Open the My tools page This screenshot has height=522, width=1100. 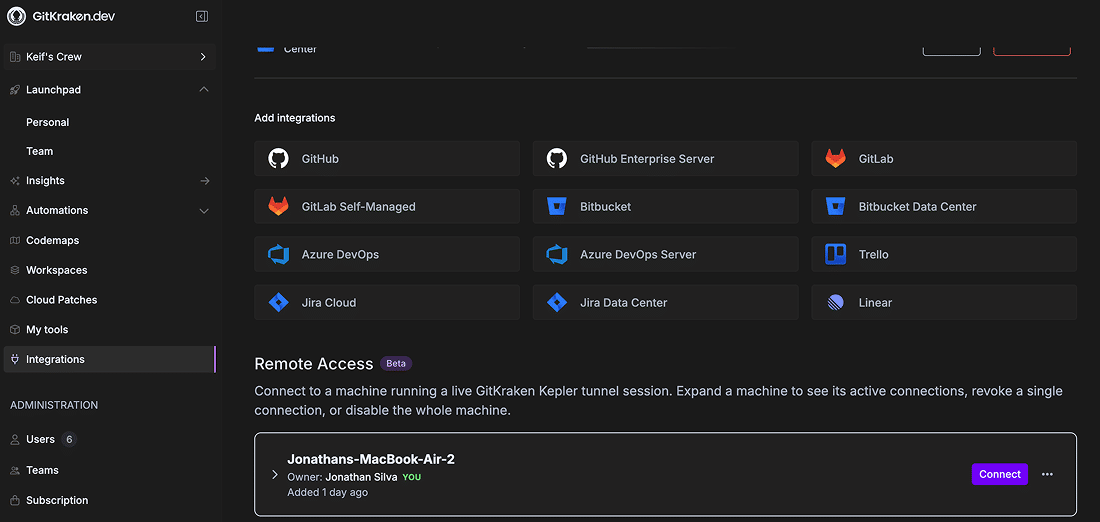click(x=109, y=330)
